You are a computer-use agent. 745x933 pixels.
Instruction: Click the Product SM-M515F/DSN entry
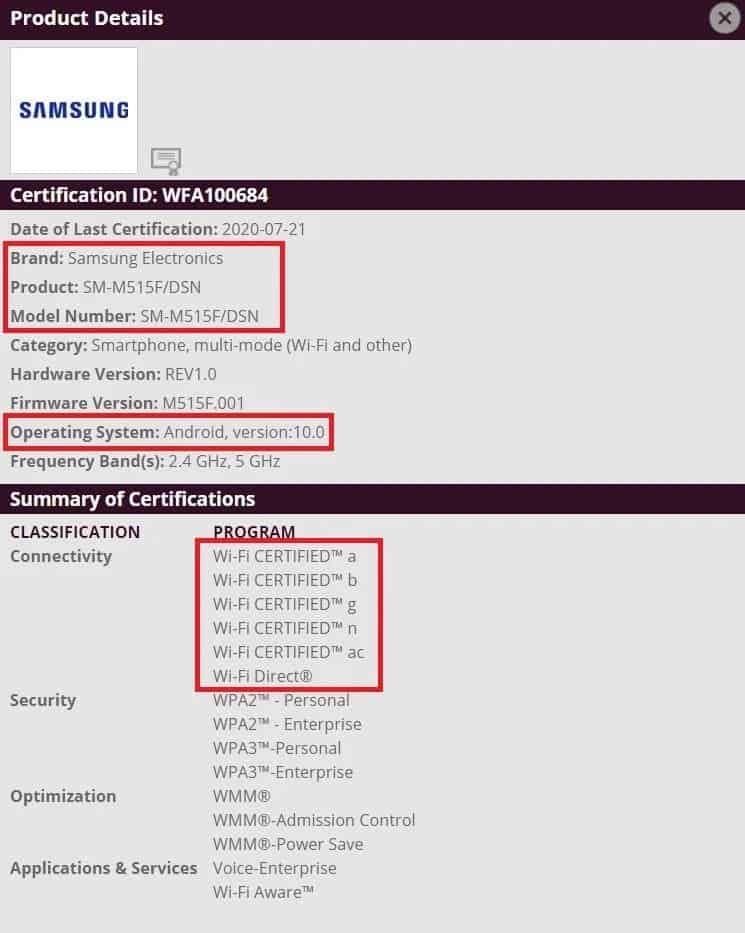click(105, 287)
